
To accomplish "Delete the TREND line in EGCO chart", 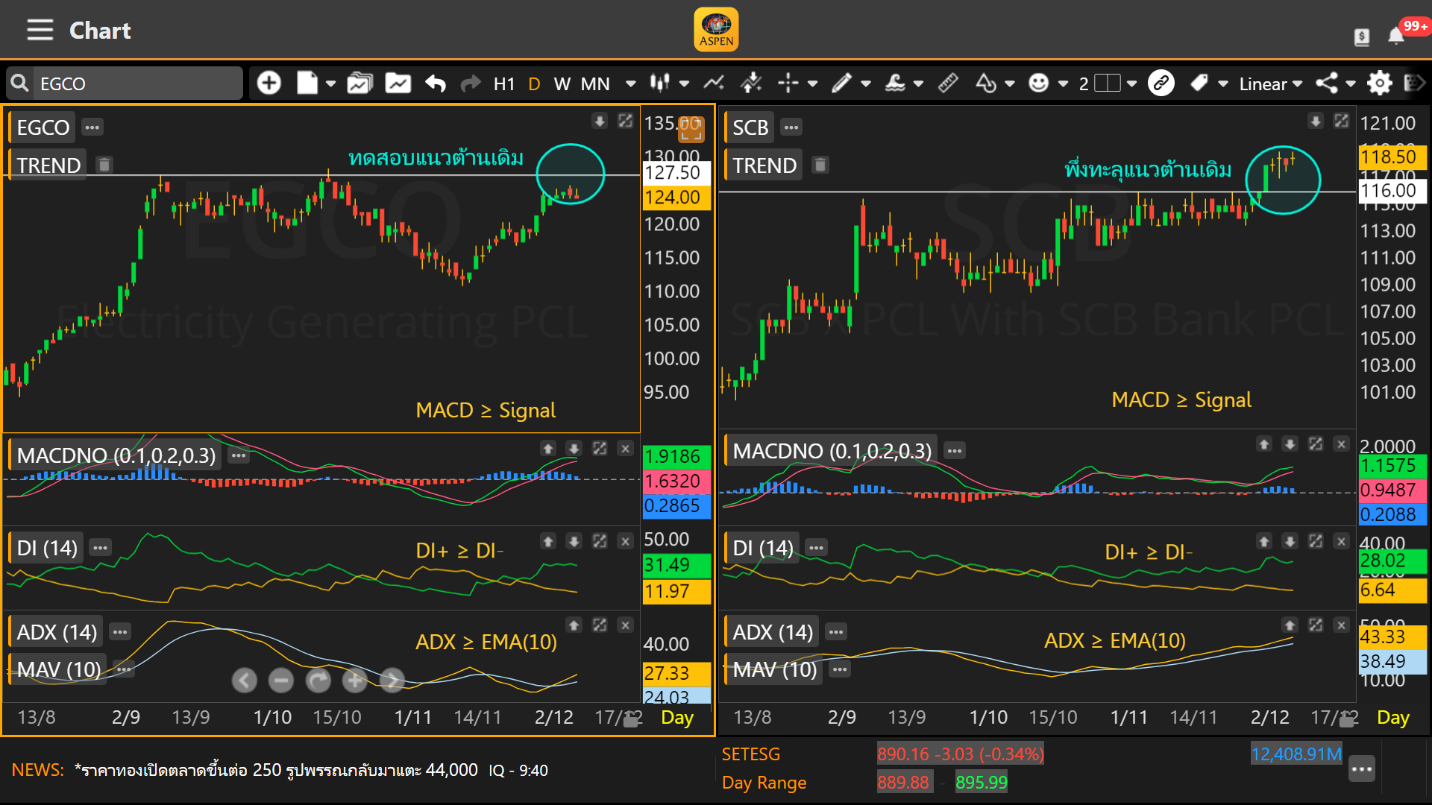I will point(104,164).
